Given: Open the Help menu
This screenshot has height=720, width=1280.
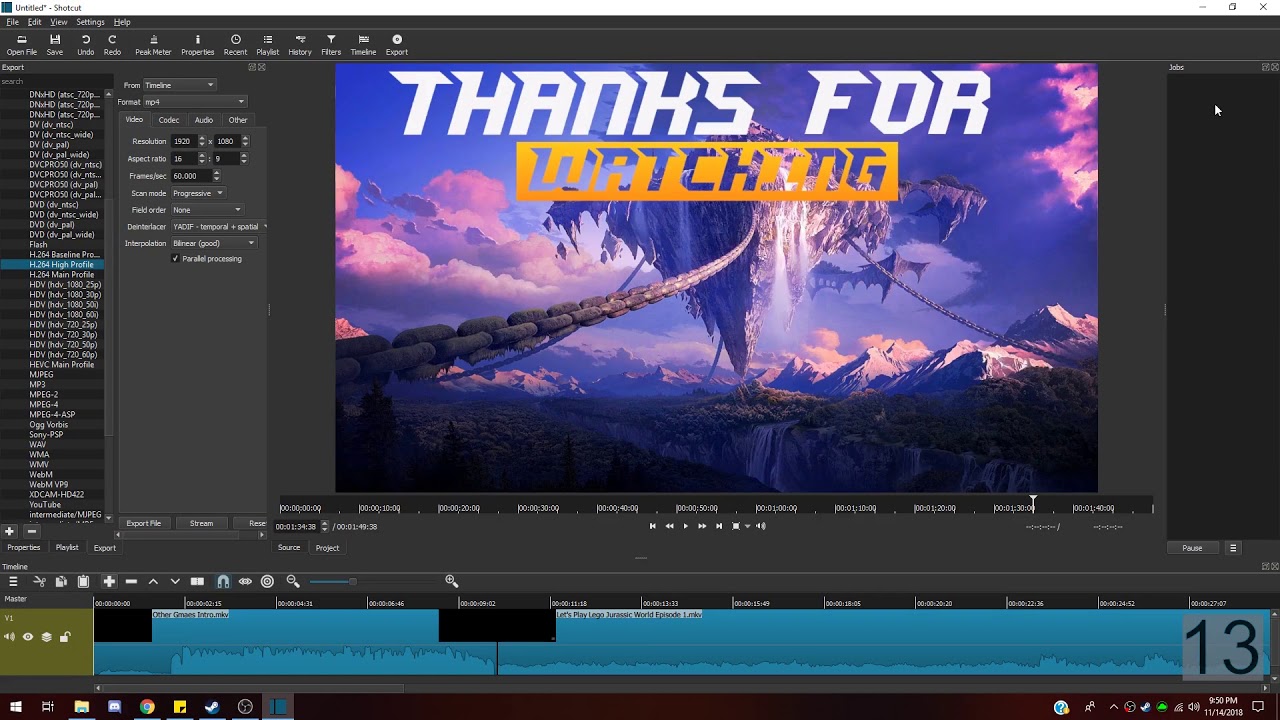Looking at the screenshot, I should point(122,22).
